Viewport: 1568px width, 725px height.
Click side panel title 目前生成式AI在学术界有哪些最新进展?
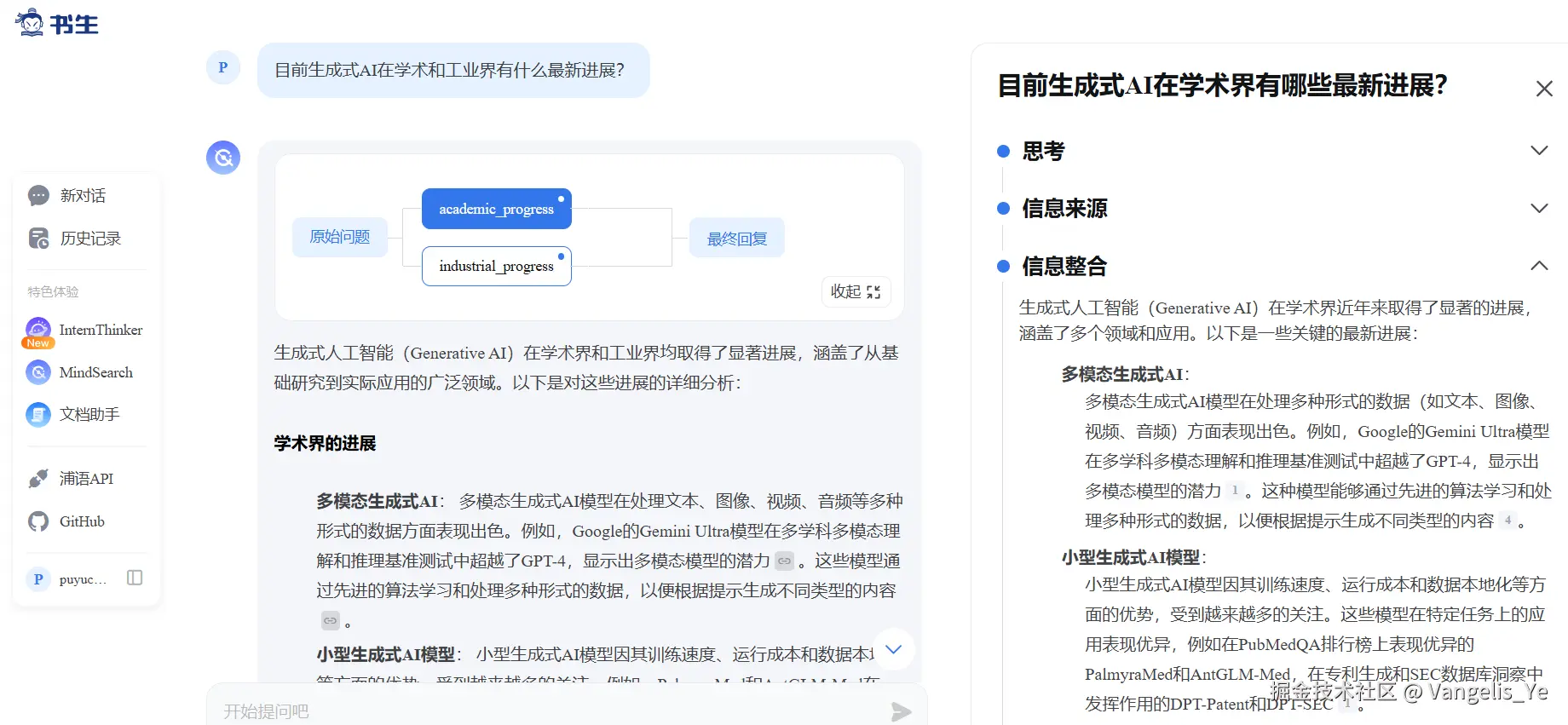pos(1222,86)
